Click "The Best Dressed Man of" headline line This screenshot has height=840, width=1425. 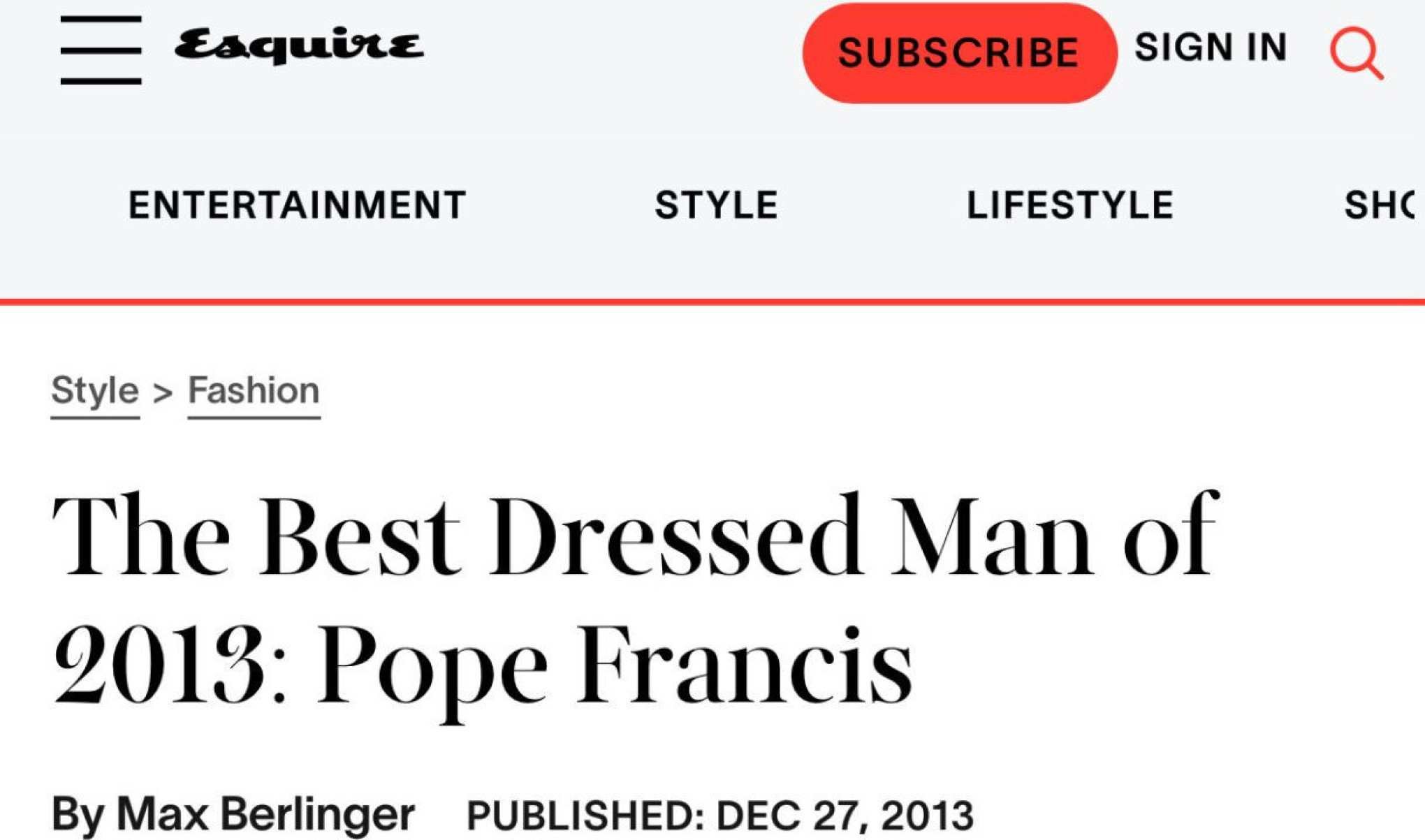(634, 538)
